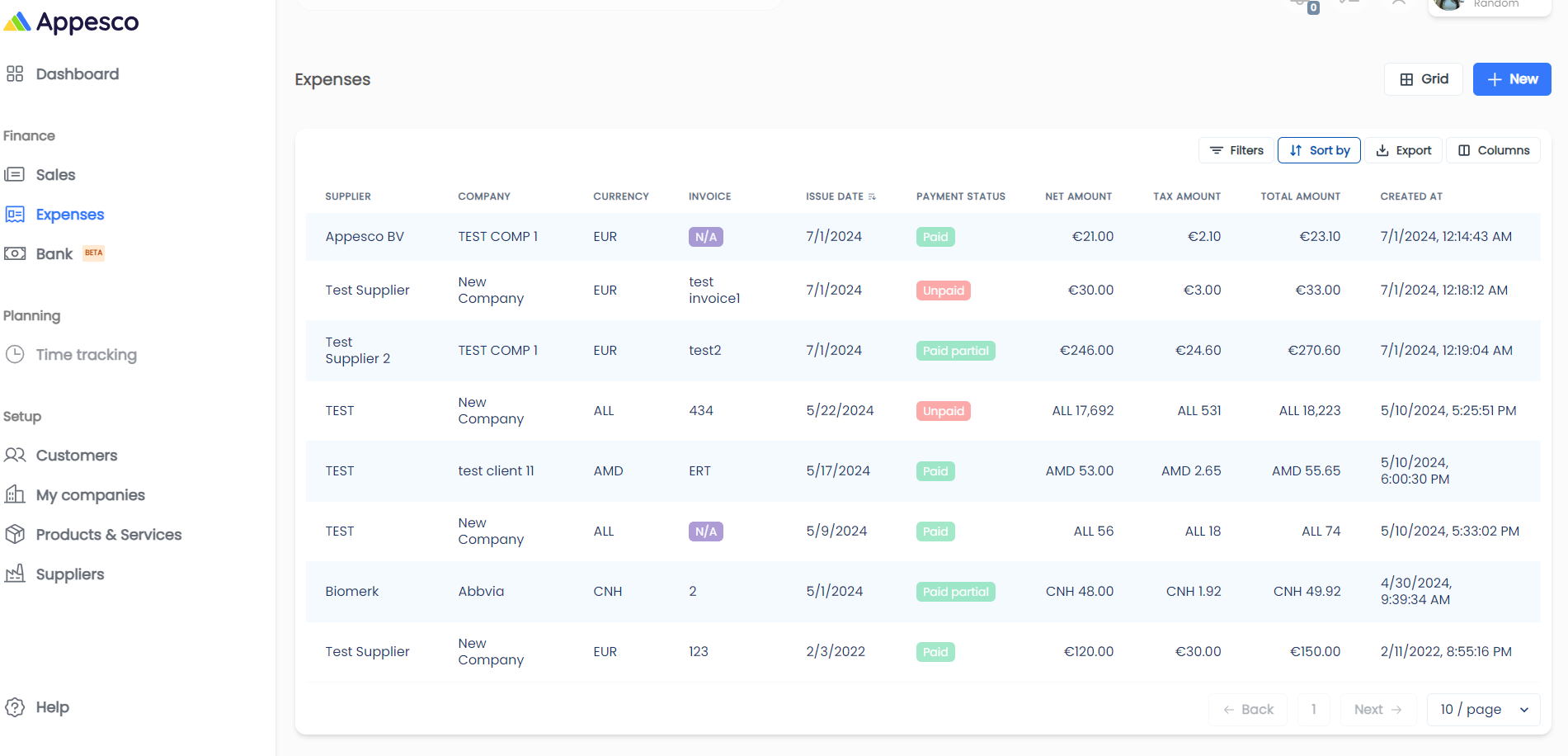Open the Filters panel
The image size is (1568, 756).
(x=1236, y=150)
